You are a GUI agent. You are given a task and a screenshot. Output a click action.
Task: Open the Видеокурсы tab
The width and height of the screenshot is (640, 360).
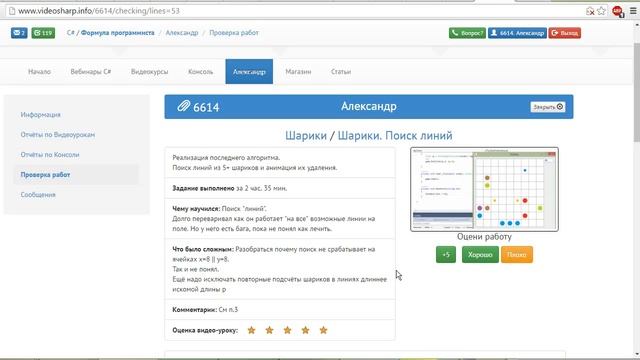[149, 71]
